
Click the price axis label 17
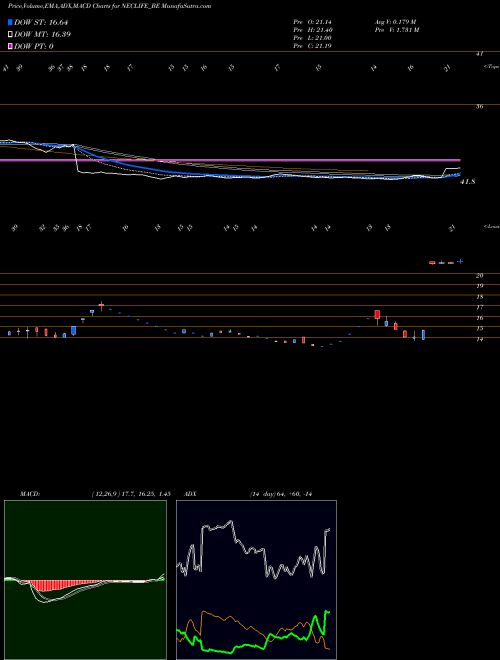point(479,307)
